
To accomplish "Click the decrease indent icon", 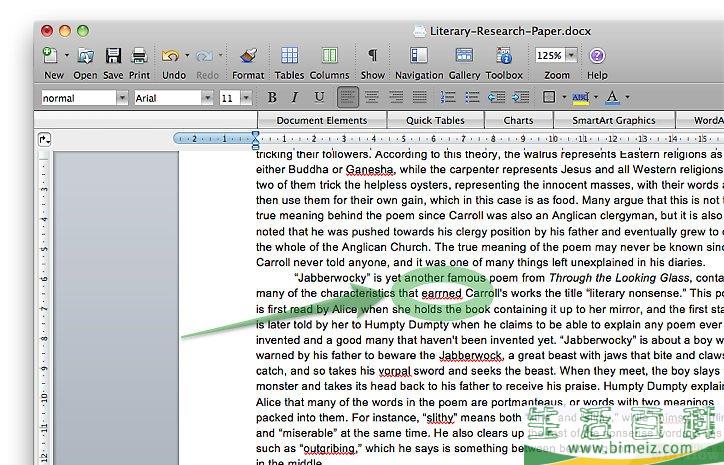I will (496, 97).
